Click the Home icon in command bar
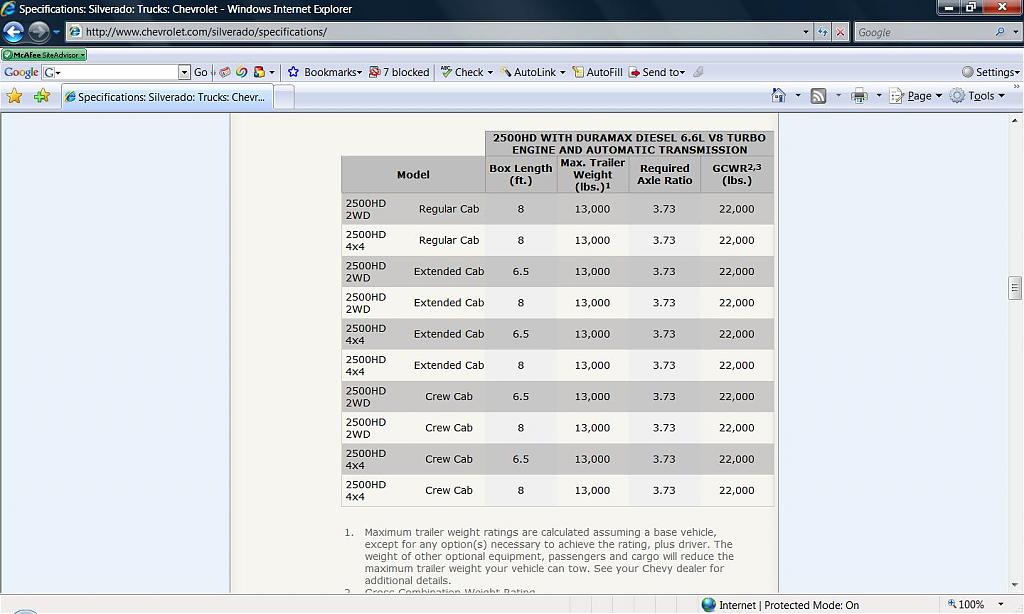 [779, 96]
